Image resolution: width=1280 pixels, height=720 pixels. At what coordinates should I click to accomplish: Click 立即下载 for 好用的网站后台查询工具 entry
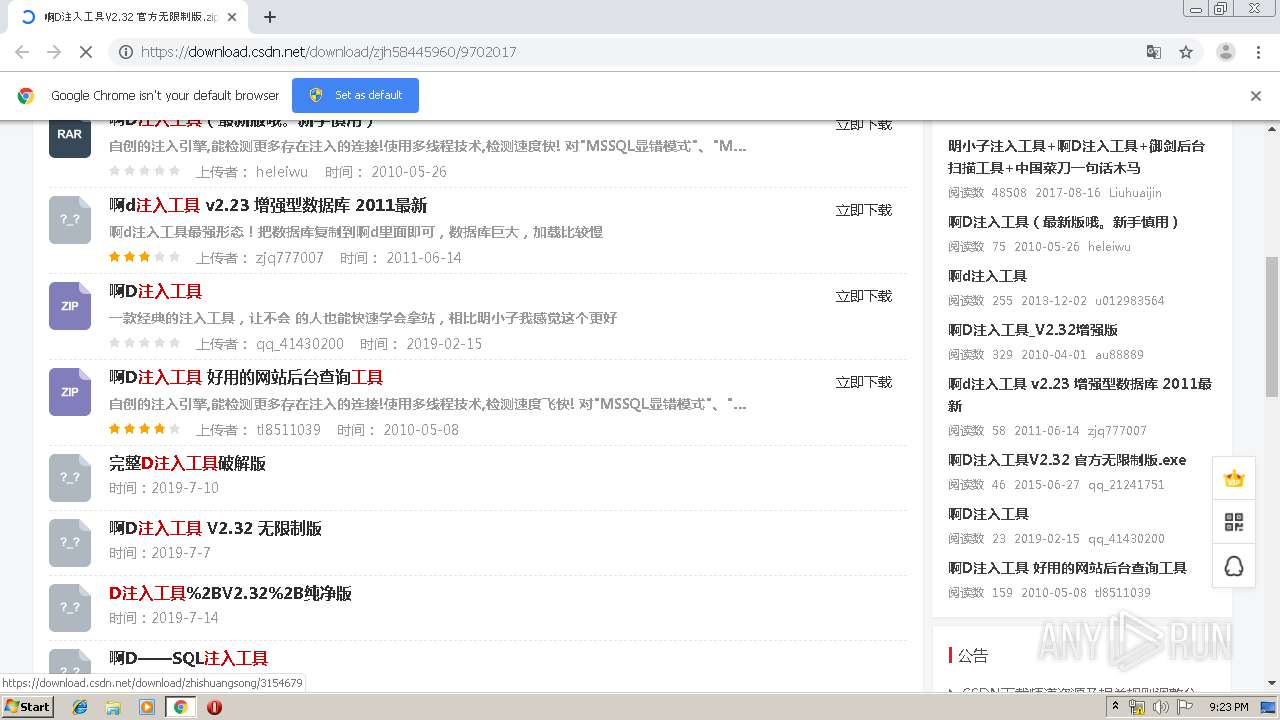864,382
